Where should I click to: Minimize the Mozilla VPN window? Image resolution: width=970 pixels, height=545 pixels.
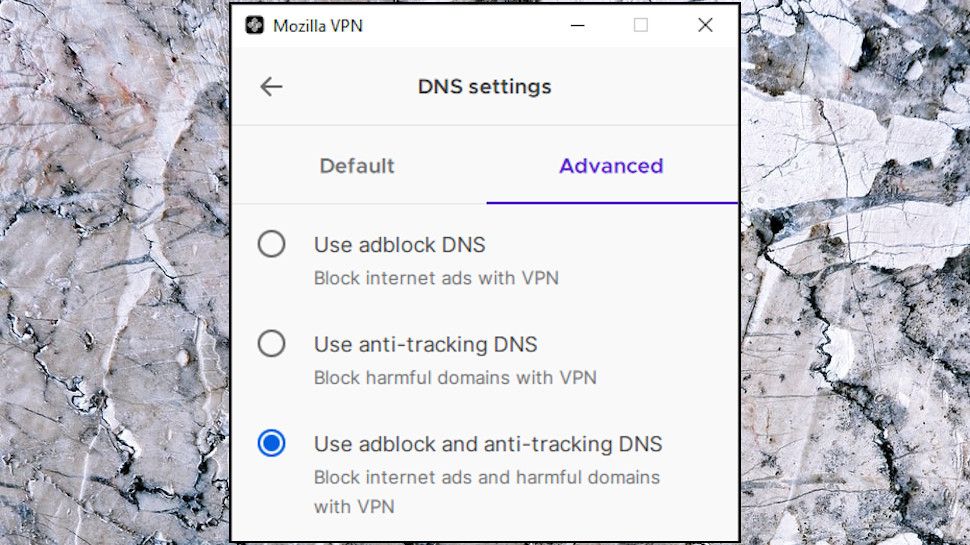(x=577, y=26)
